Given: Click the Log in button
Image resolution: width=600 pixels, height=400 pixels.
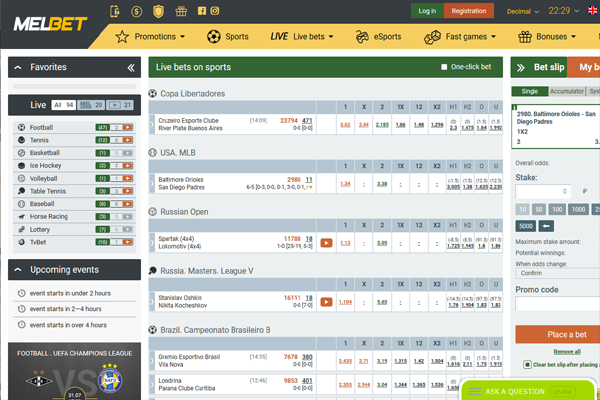Looking at the screenshot, I should (x=427, y=11).
